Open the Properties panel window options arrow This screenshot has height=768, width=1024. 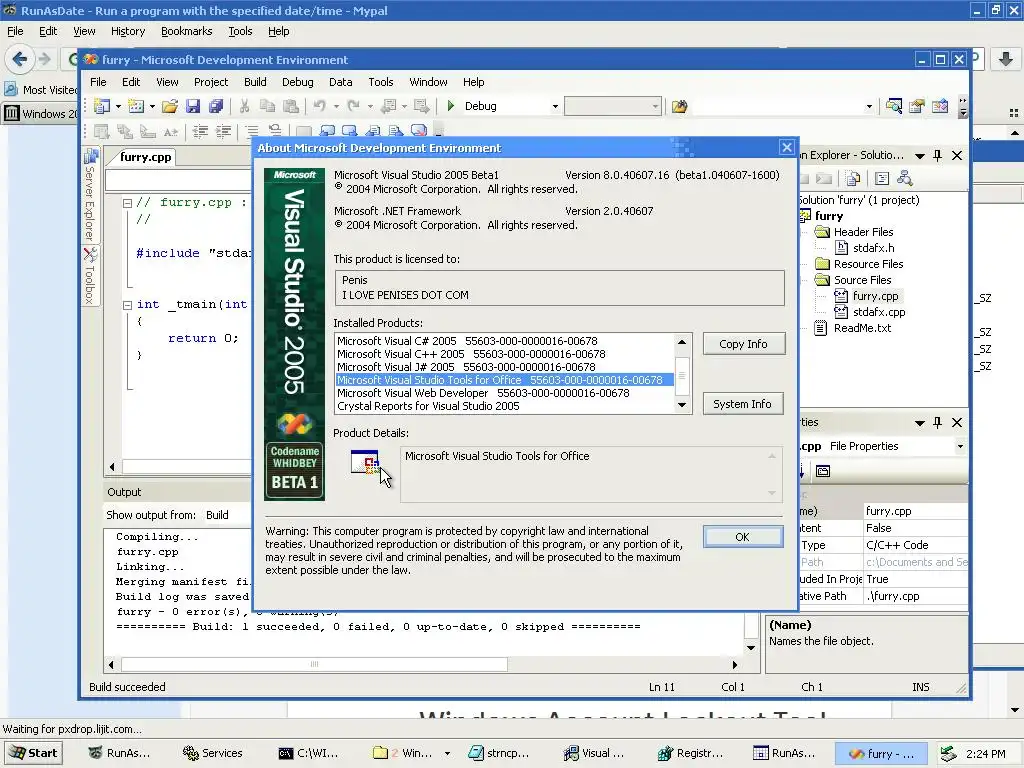click(x=920, y=423)
